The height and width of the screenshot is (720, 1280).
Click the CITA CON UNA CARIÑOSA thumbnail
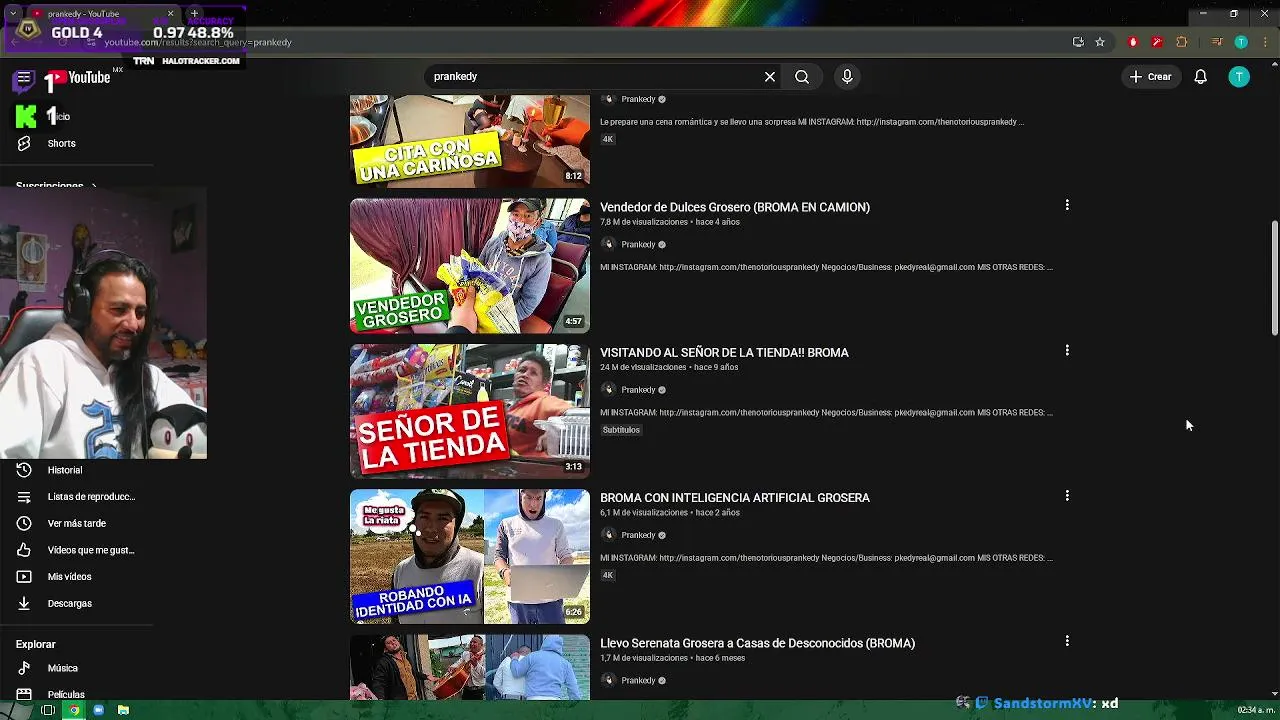click(x=470, y=141)
